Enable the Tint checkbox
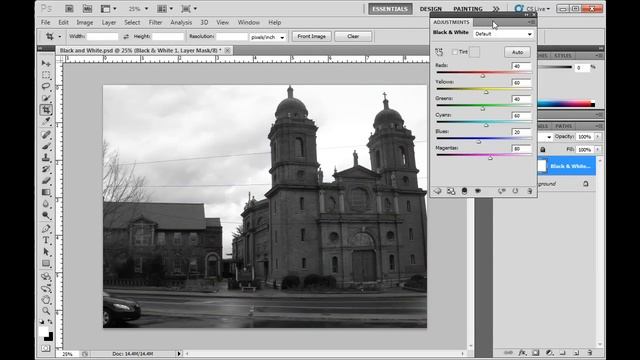The image size is (640, 360). coord(455,52)
